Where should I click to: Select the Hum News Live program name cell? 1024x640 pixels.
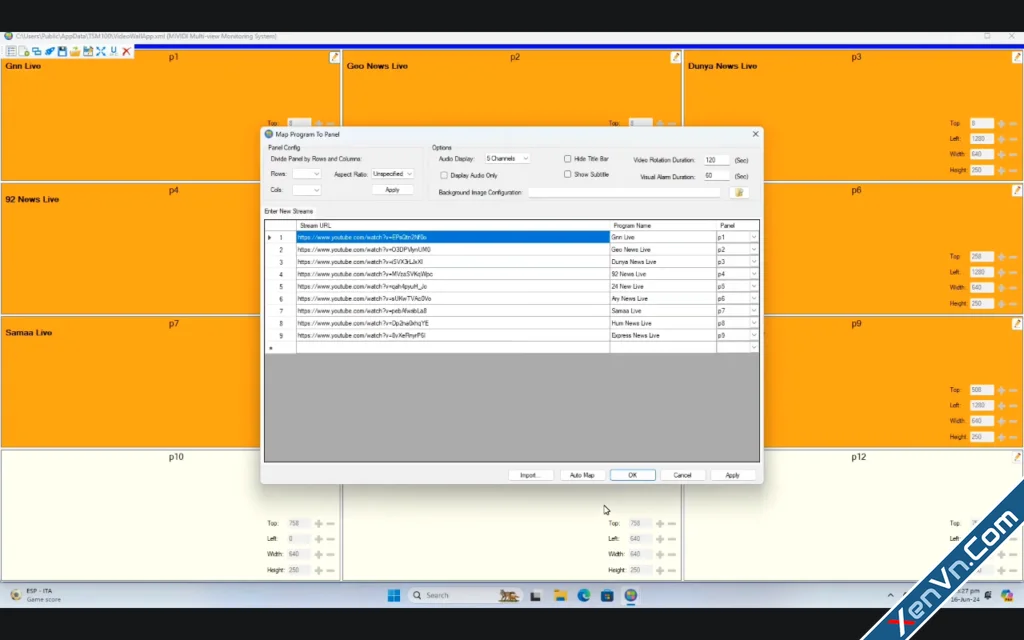[x=663, y=323]
